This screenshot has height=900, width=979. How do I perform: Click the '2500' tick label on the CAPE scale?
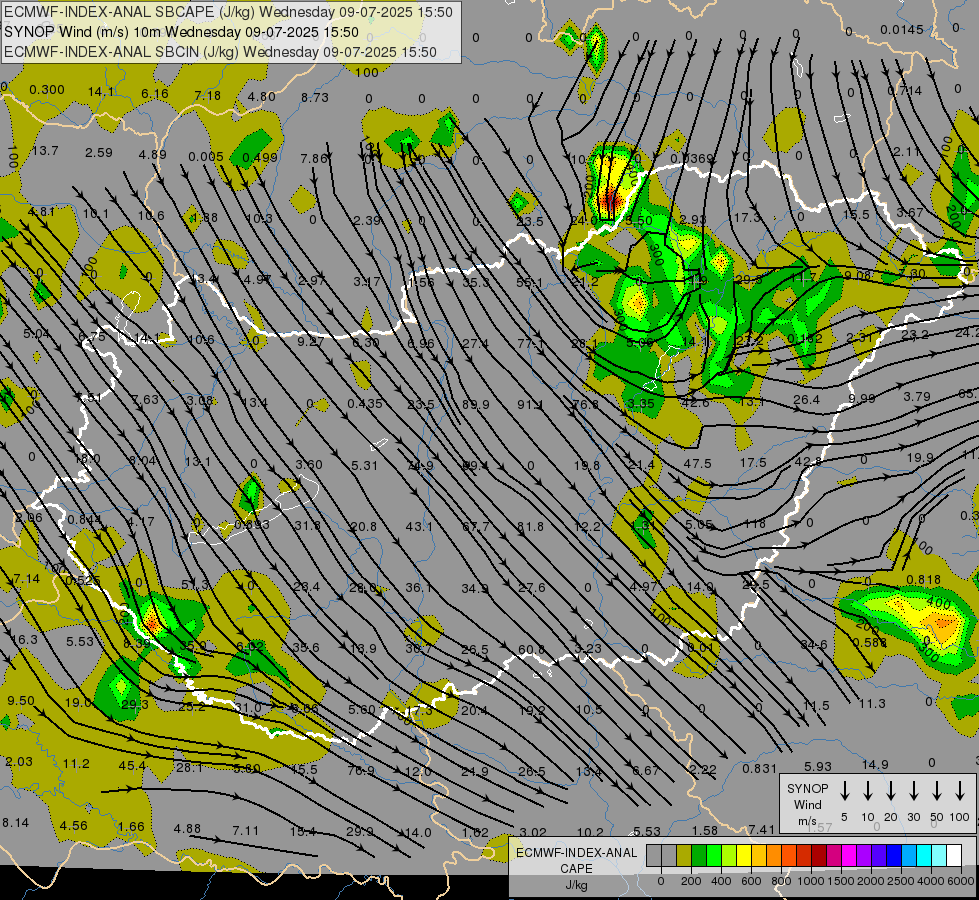901,881
